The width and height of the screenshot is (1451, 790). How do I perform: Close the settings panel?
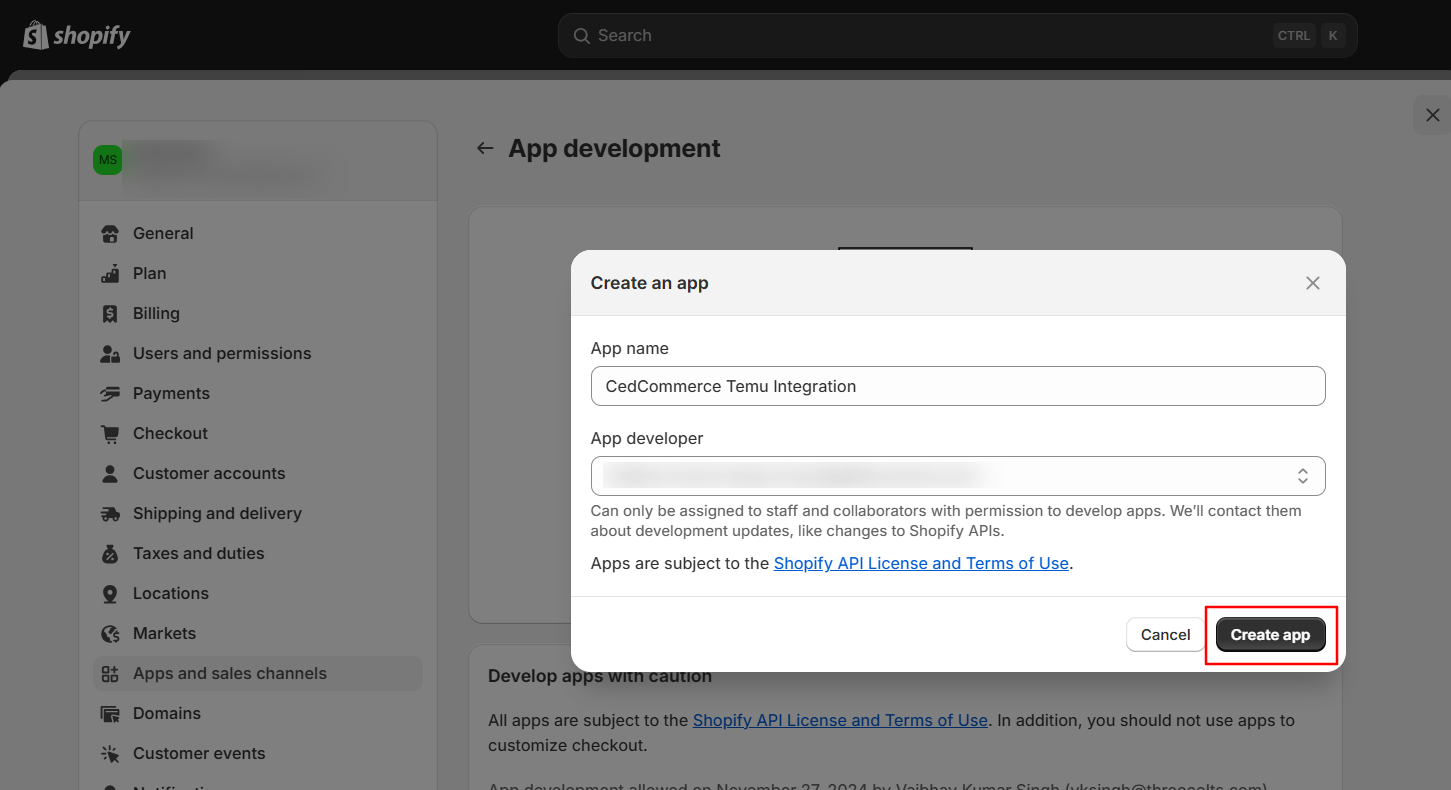tap(1432, 115)
